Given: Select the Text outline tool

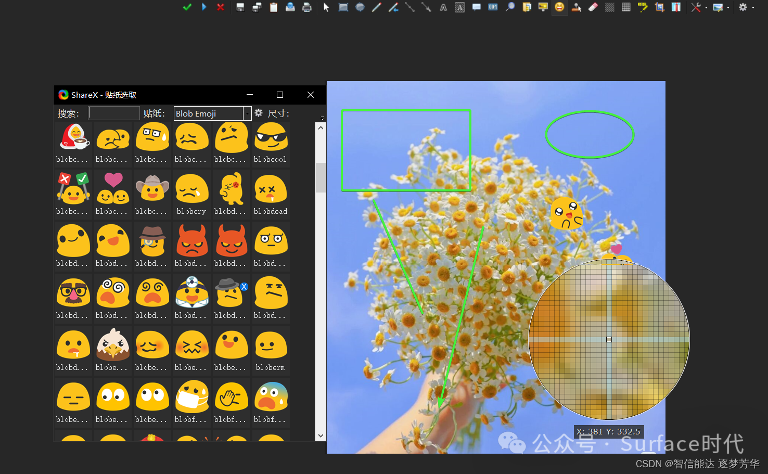Looking at the screenshot, I should pyautogui.click(x=443, y=7).
